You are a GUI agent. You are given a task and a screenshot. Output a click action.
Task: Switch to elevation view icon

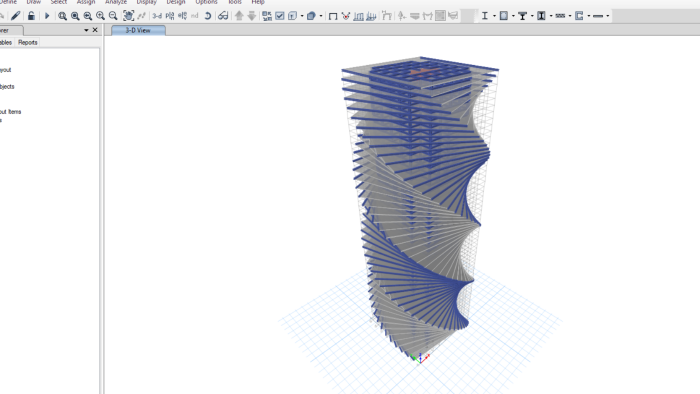[x=182, y=16]
